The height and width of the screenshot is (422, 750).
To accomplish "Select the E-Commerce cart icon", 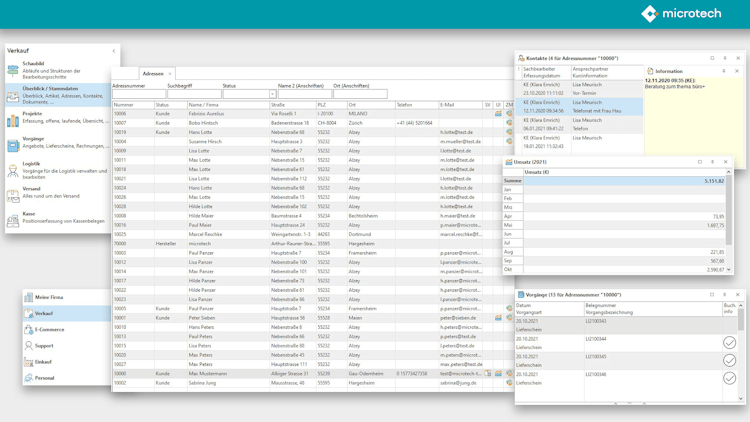I will tap(28, 329).
